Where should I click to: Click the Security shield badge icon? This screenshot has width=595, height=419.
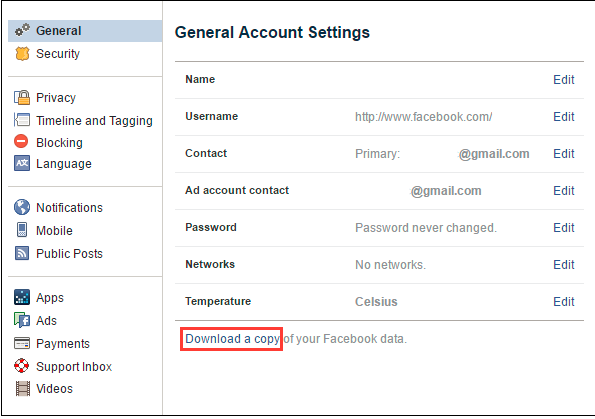coord(22,54)
